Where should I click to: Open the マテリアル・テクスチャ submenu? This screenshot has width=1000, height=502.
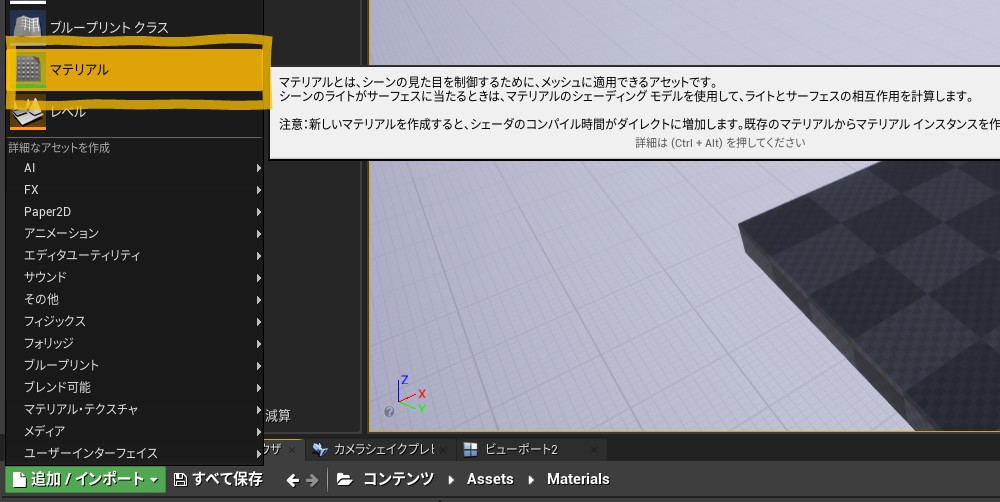[x=135, y=409]
